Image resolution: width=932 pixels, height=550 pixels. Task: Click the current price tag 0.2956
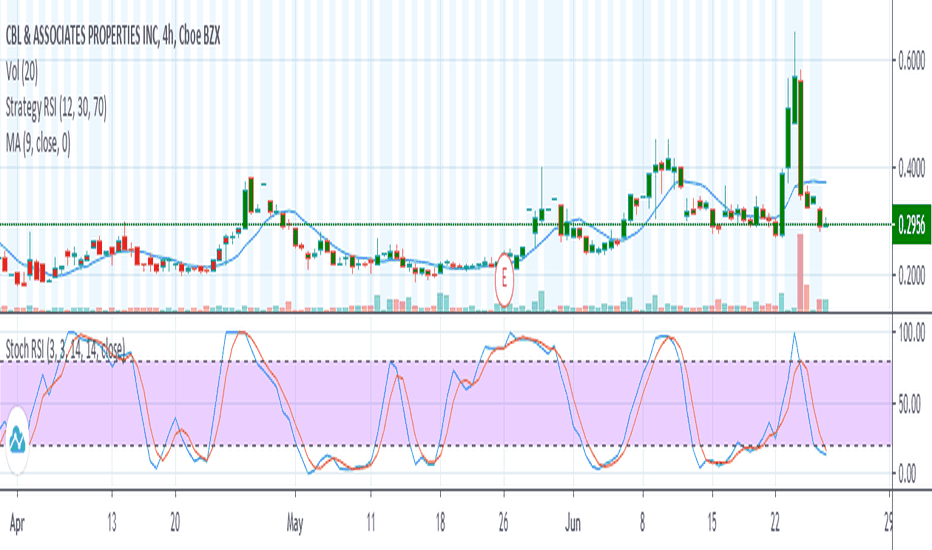pyautogui.click(x=911, y=225)
